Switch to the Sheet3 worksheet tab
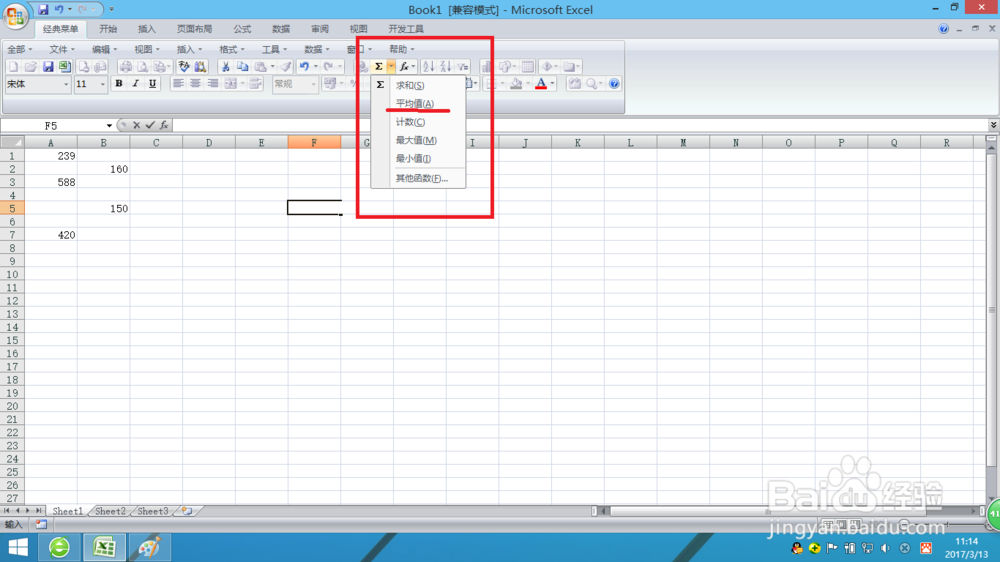1000x562 pixels. point(153,511)
